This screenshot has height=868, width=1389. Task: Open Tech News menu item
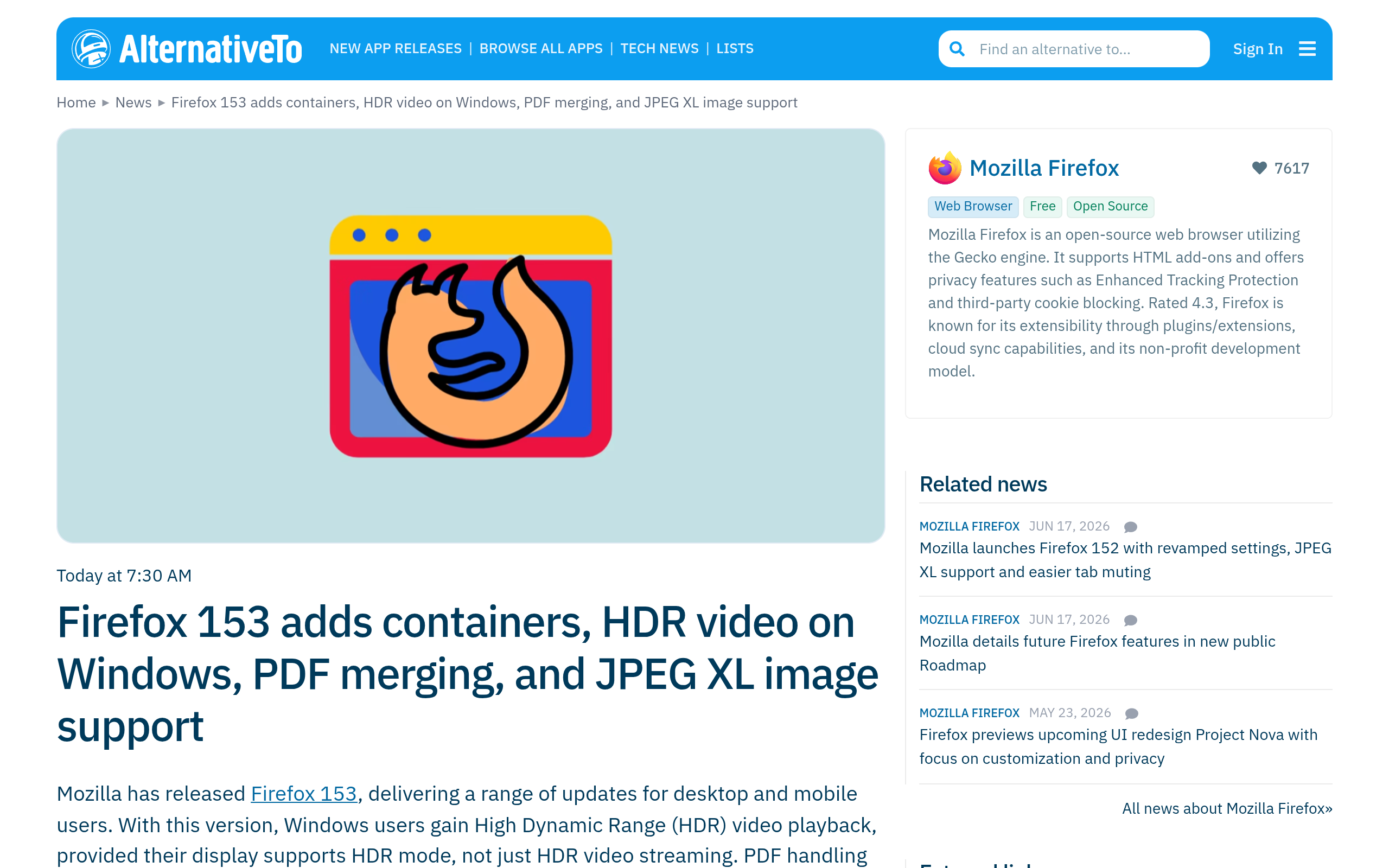coord(659,49)
